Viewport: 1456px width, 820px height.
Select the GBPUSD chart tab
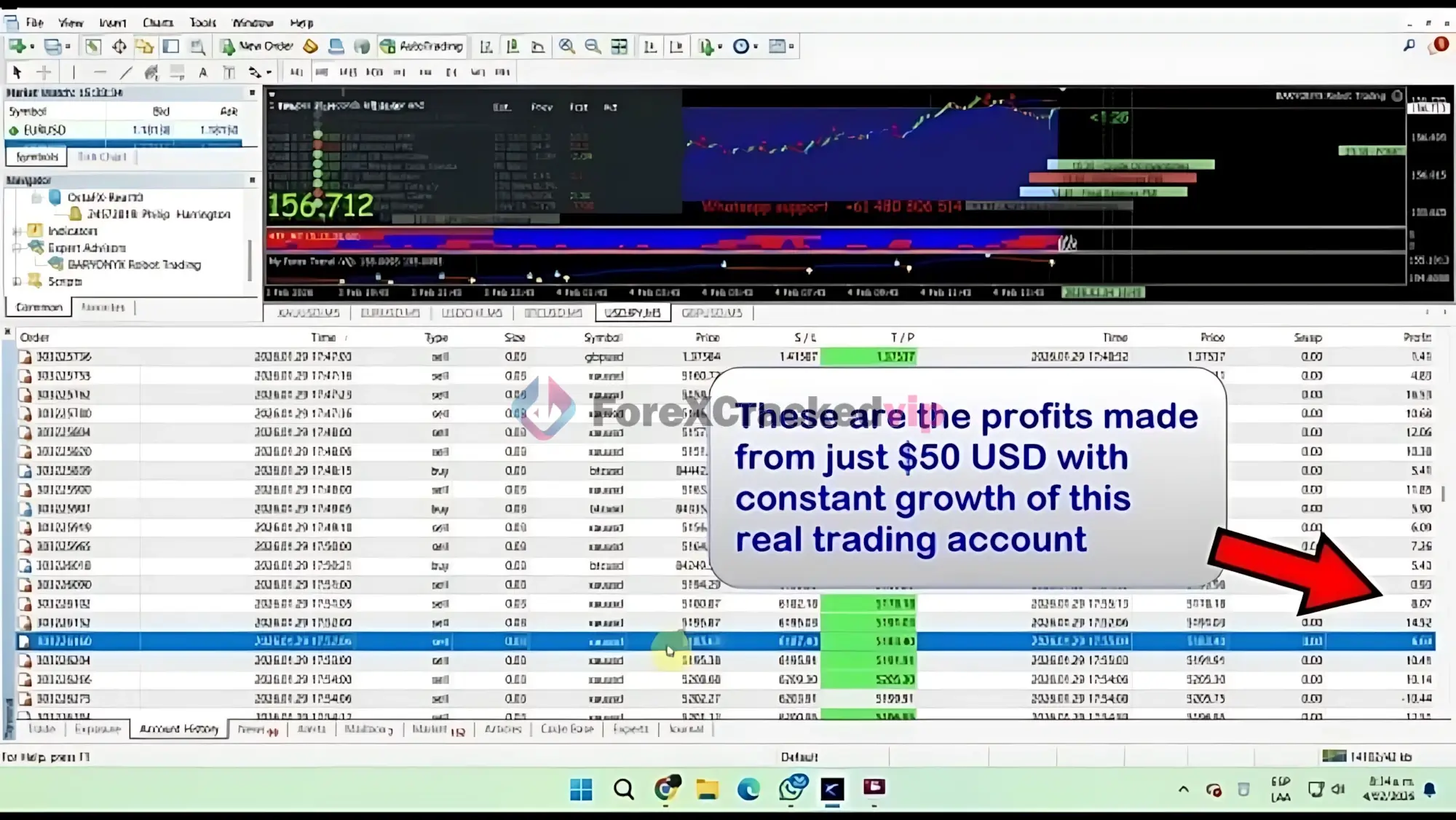[711, 313]
